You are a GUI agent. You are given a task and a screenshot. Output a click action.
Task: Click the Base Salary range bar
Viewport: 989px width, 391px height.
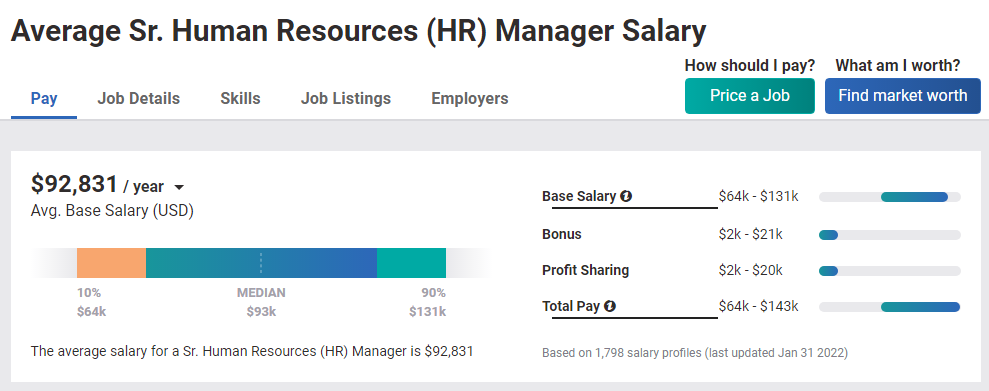point(889,197)
